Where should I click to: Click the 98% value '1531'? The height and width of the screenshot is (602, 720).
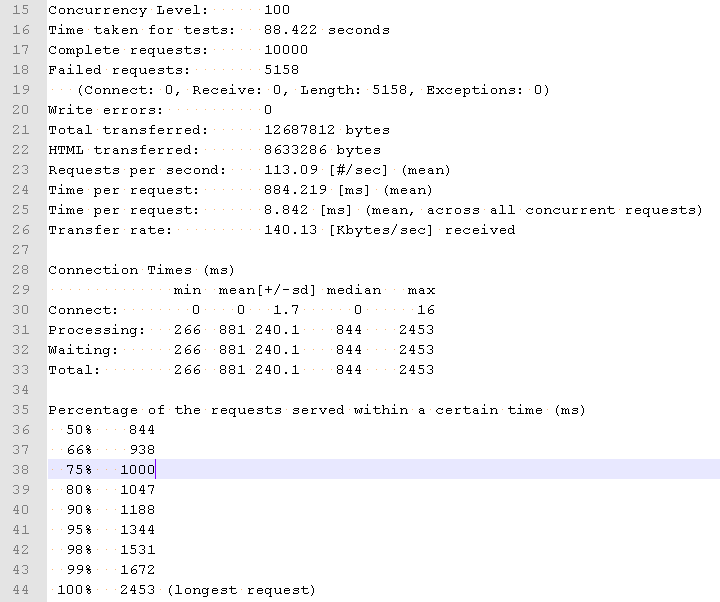[x=137, y=550]
